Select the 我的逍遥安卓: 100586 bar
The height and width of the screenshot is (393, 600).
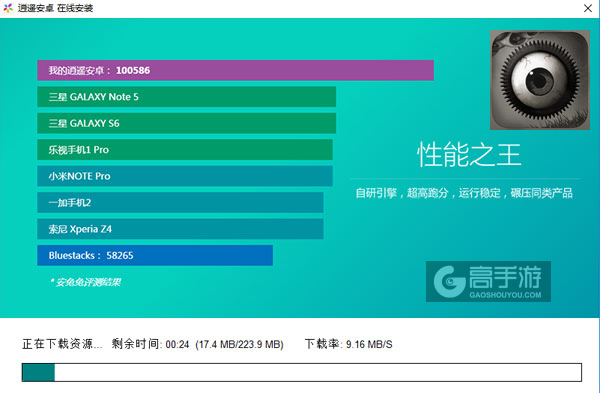coord(235,70)
